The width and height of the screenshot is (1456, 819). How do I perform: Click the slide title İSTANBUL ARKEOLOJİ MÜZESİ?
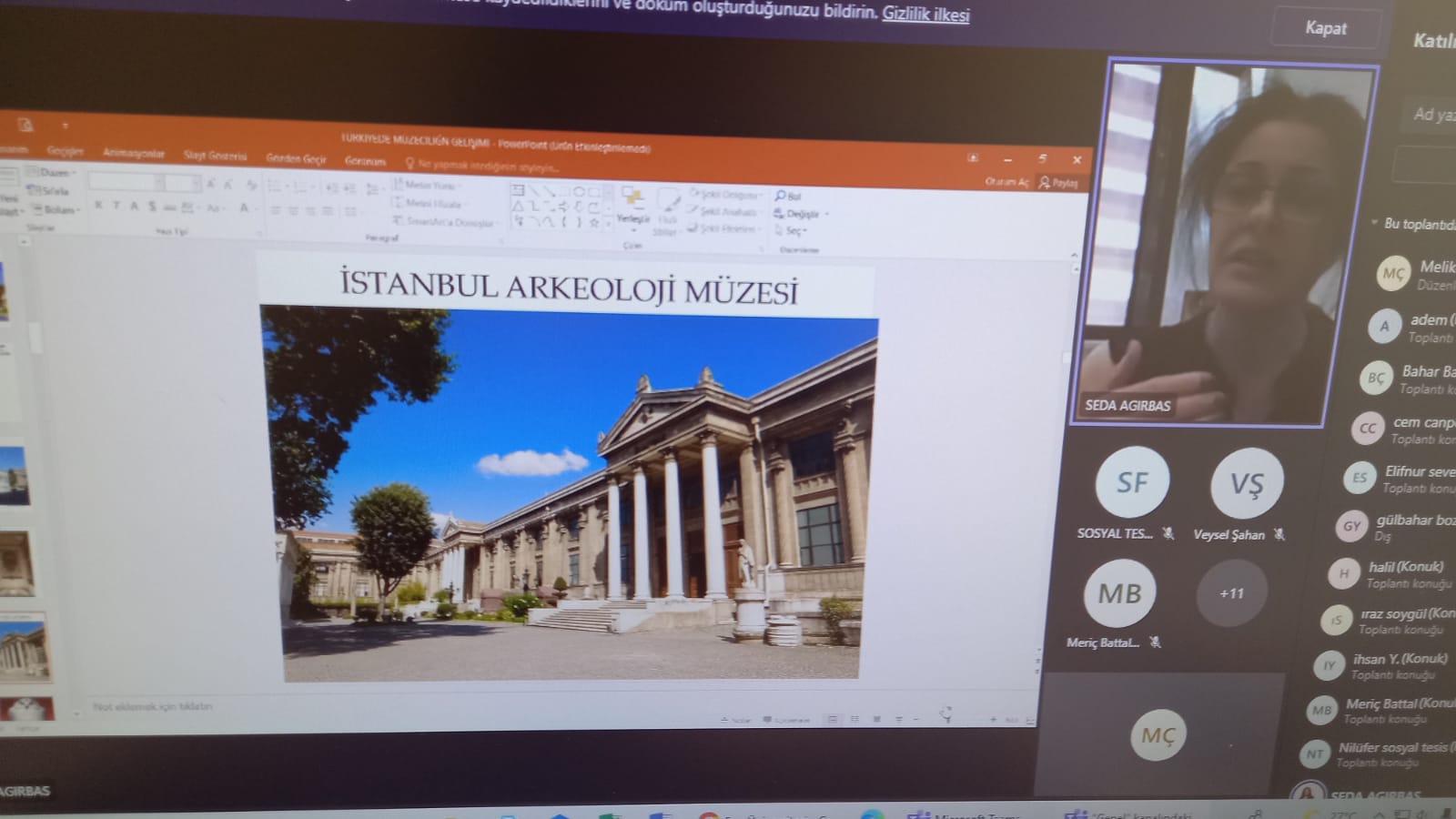[x=569, y=287]
